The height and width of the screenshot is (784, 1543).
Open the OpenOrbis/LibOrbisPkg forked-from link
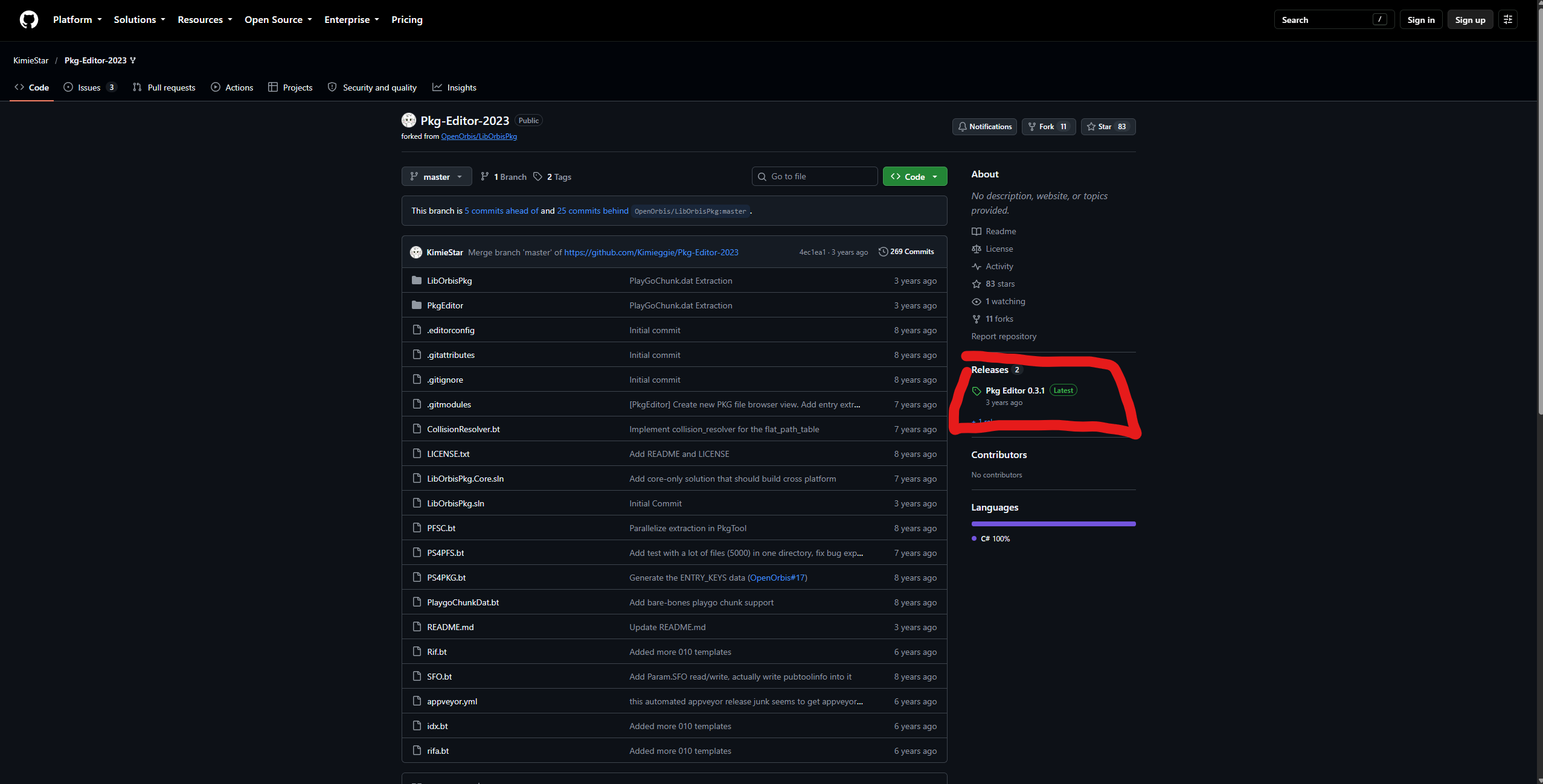479,136
